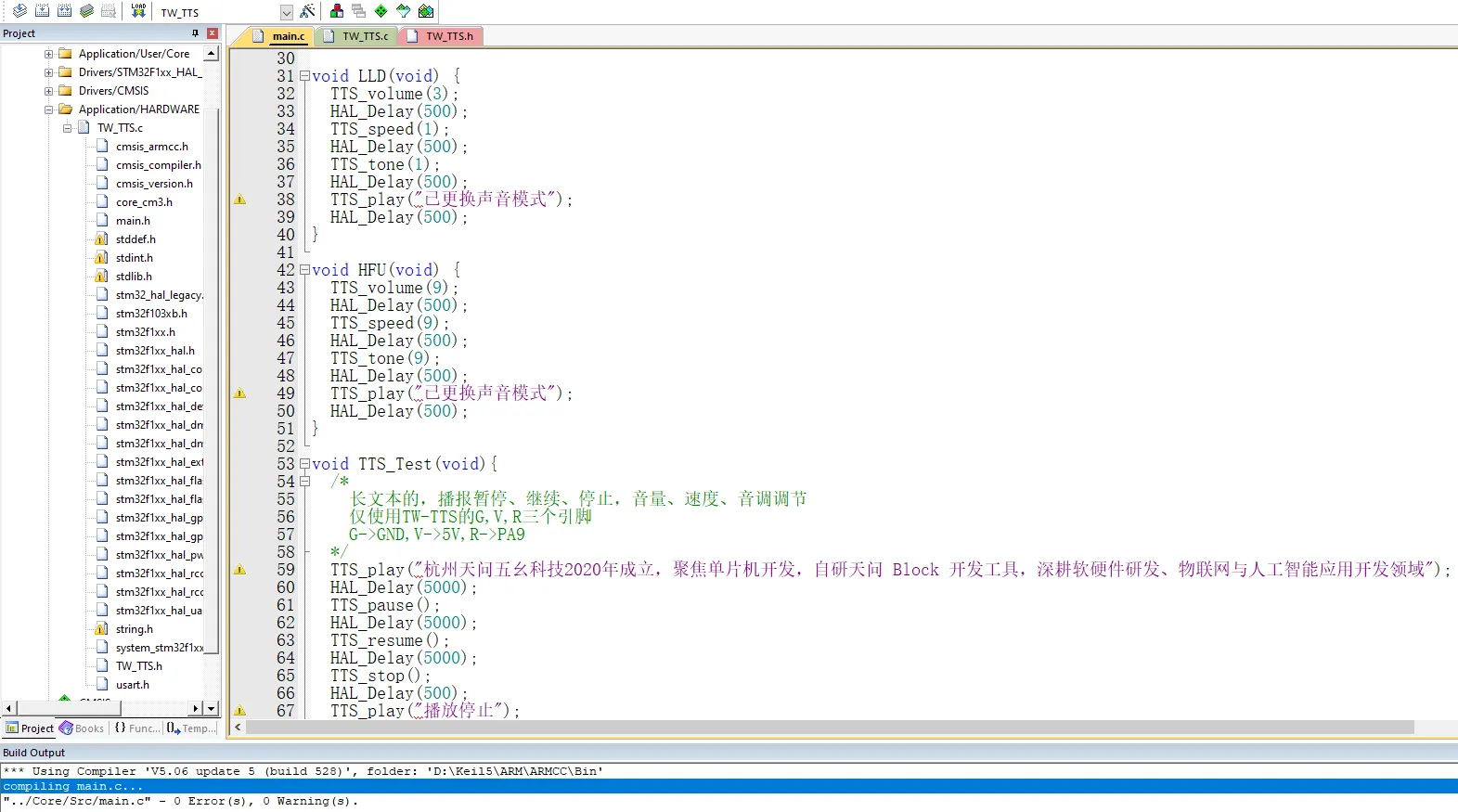Close the Project panel
The height and width of the screenshot is (812, 1458).
coord(213,33)
